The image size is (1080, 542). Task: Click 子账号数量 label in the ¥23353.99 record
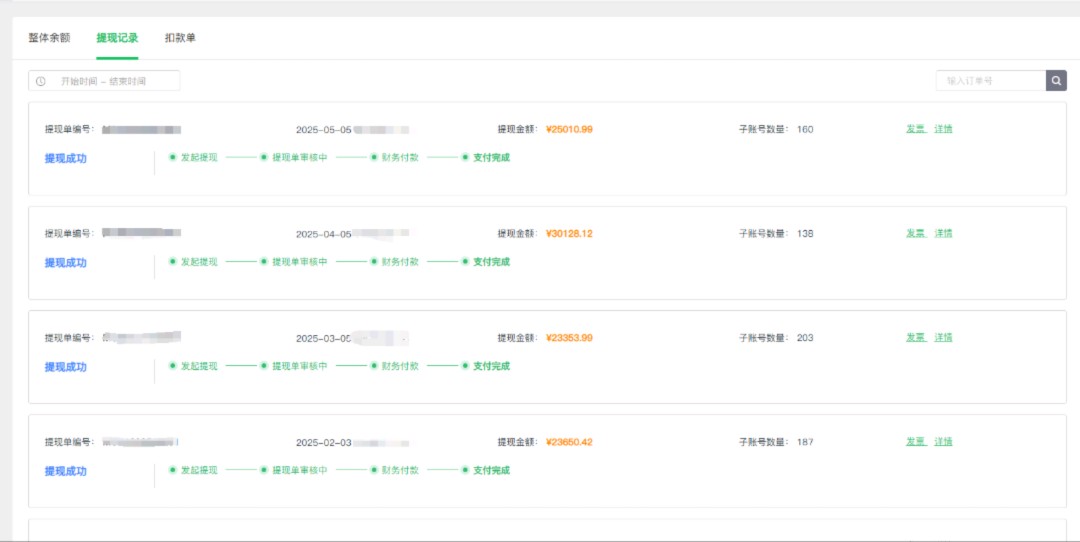764,338
